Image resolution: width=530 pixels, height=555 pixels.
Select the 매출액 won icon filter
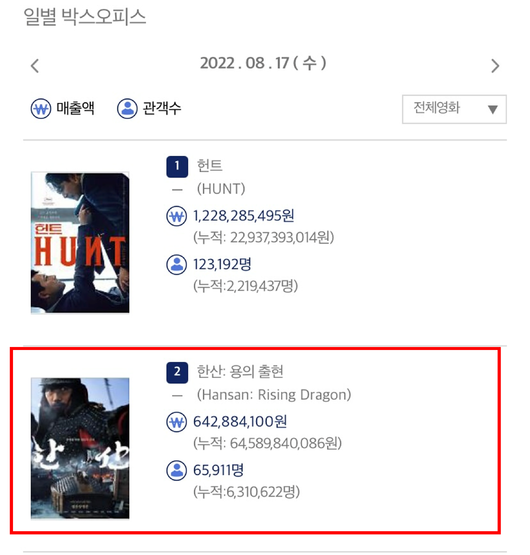point(41,109)
